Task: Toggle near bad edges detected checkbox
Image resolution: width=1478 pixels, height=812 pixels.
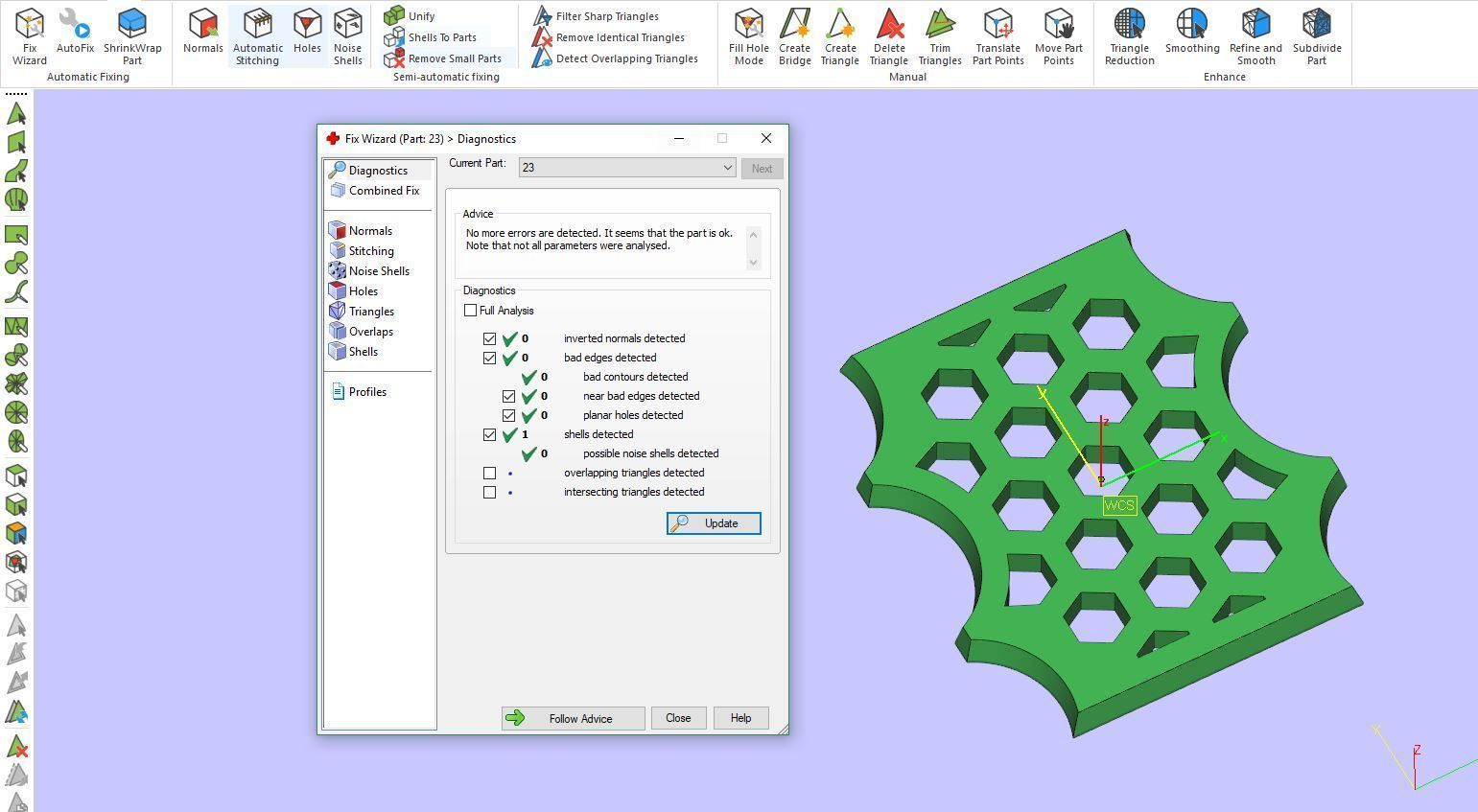Action: point(509,396)
